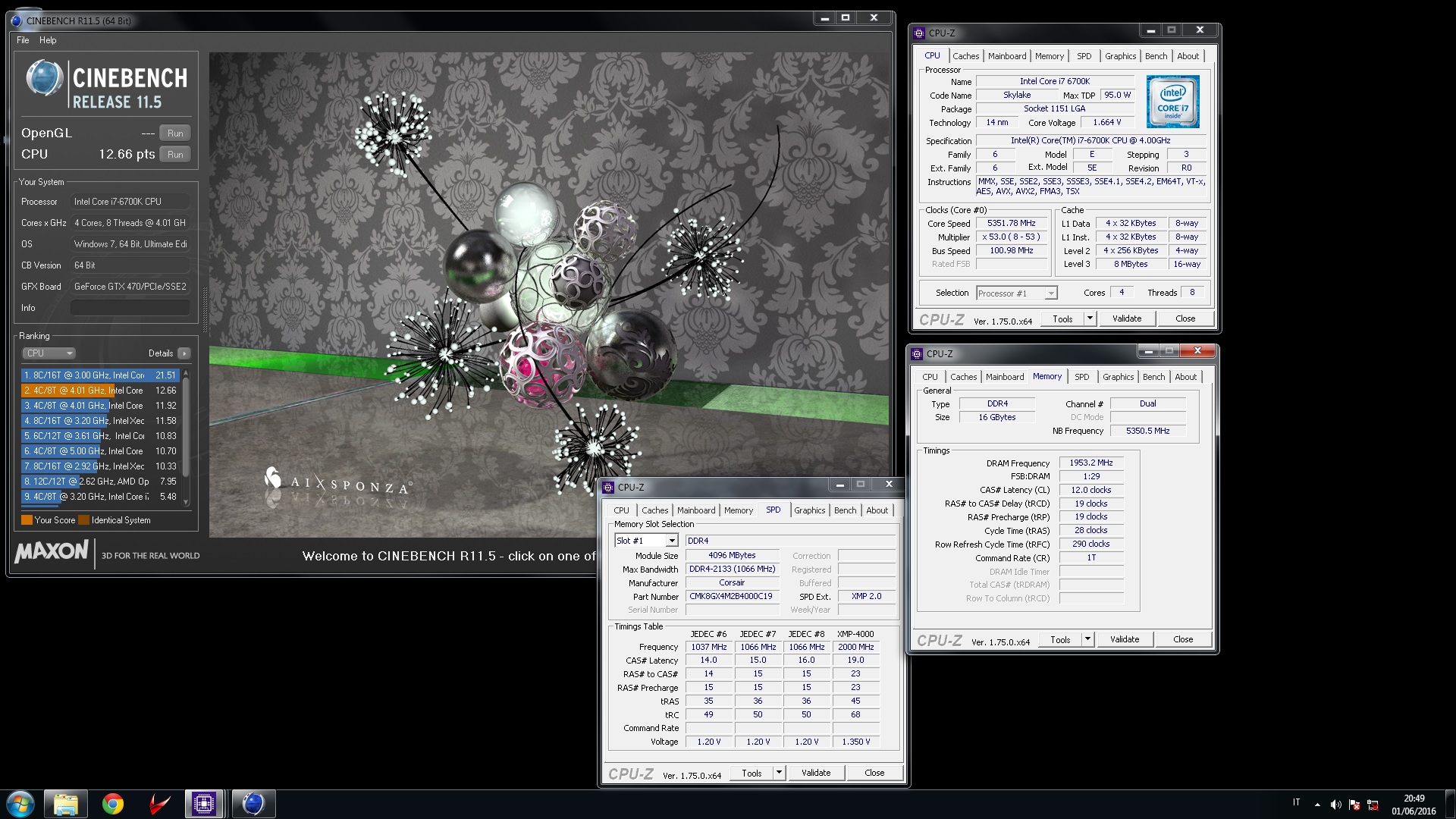Screen dimensions: 1456x819
Task: Click the Cinebench title bar icon
Action: (x=17, y=20)
